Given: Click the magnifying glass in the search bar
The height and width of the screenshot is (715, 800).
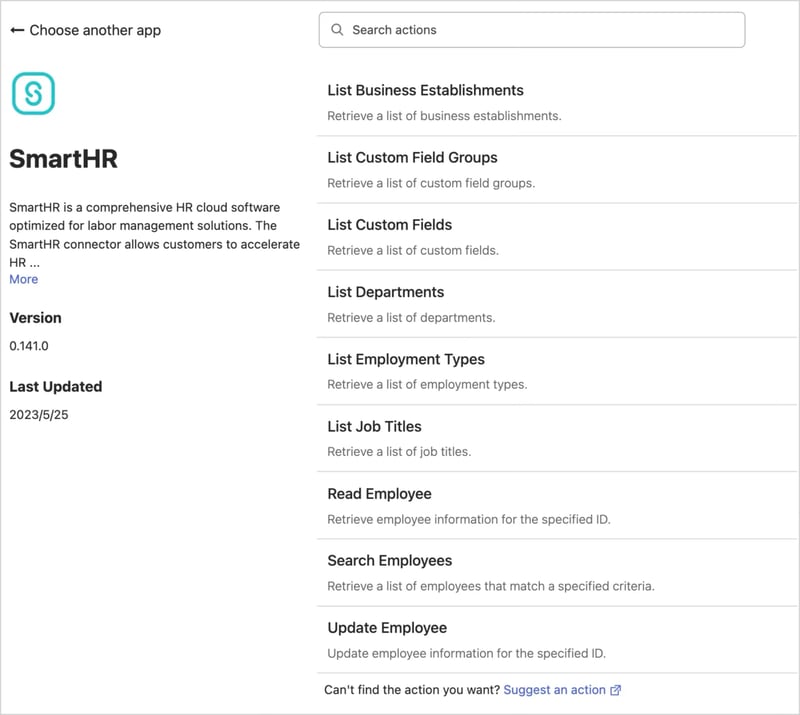Looking at the screenshot, I should pyautogui.click(x=337, y=30).
